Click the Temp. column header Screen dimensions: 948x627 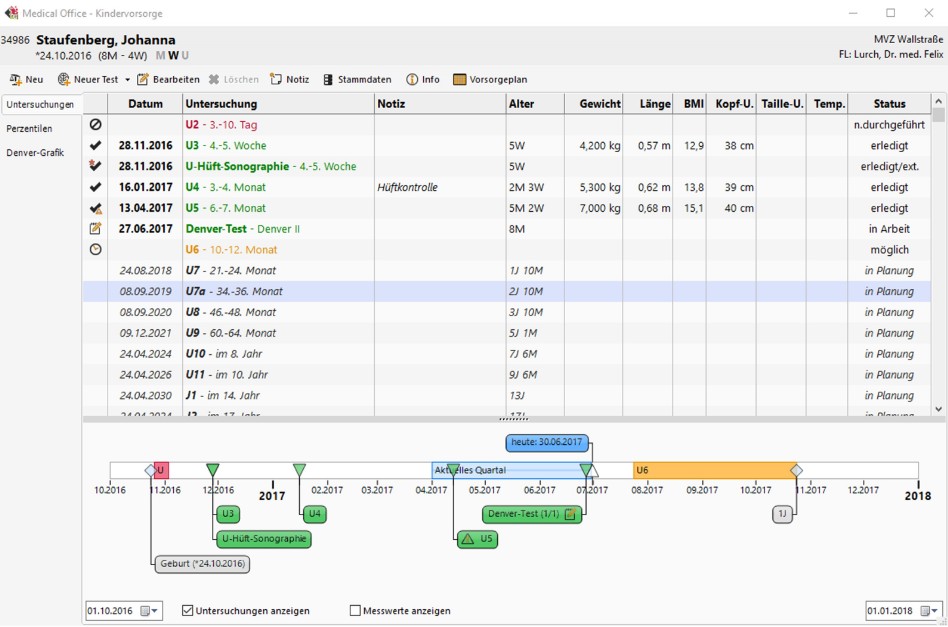[x=828, y=103]
